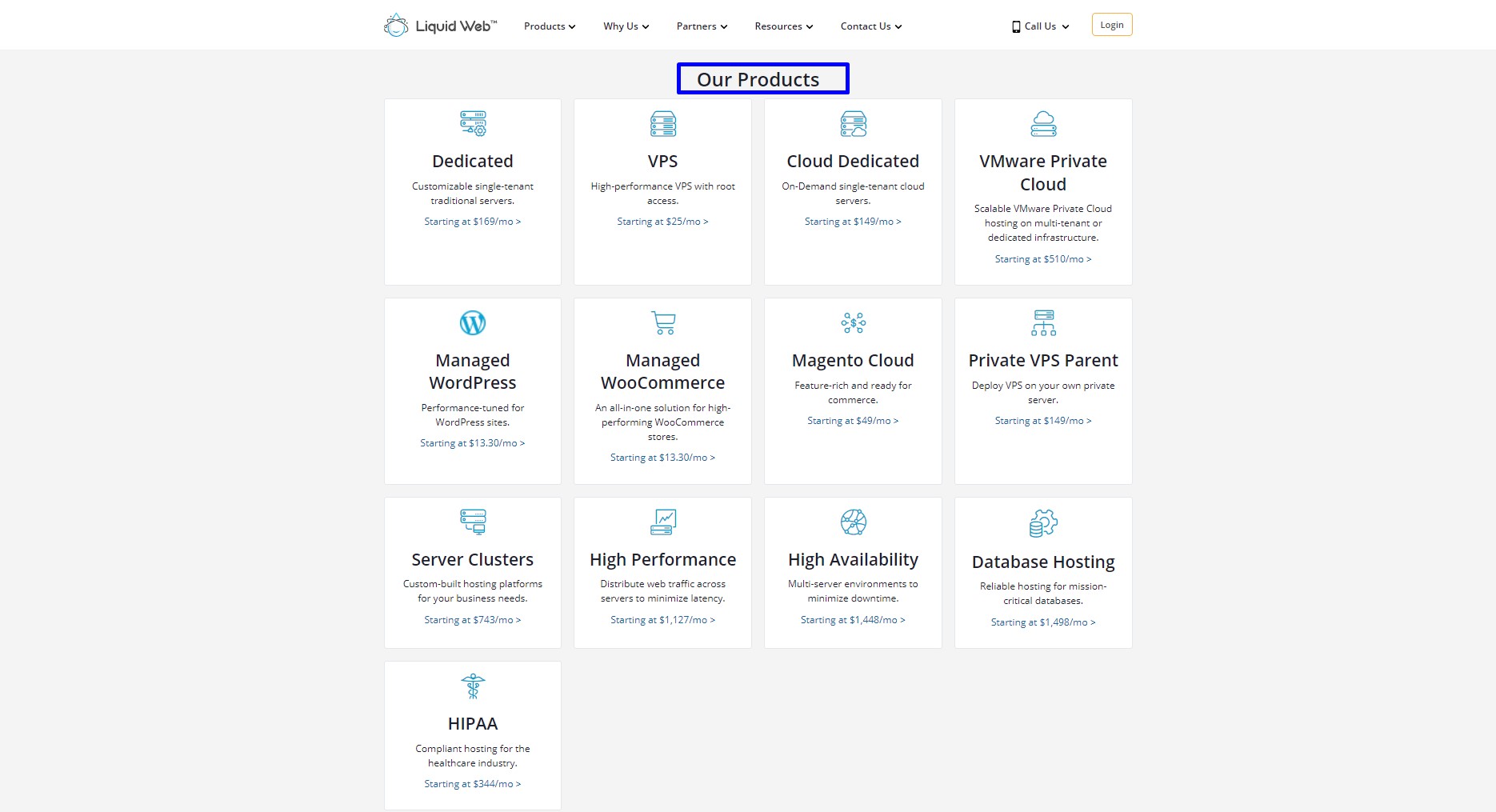The width and height of the screenshot is (1496, 812).
Task: Click the phone icon beside Call Us
Action: click(1016, 26)
